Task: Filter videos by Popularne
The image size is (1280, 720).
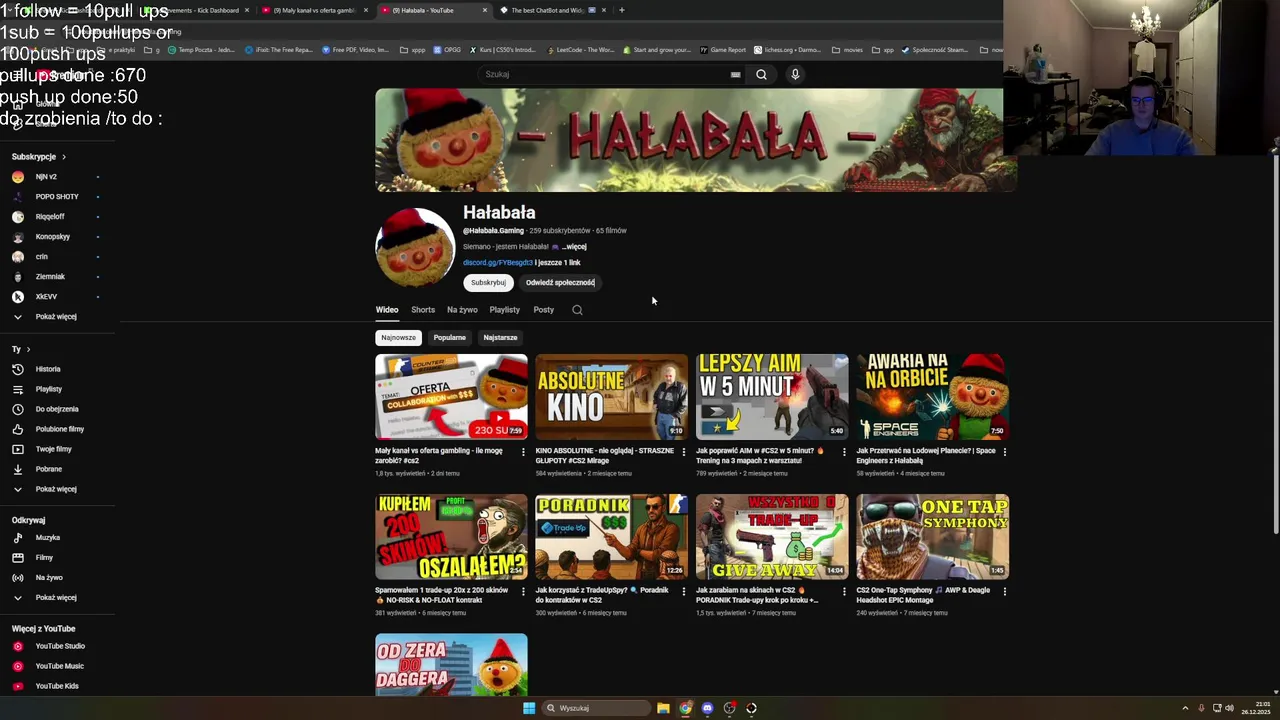Action: [449, 337]
